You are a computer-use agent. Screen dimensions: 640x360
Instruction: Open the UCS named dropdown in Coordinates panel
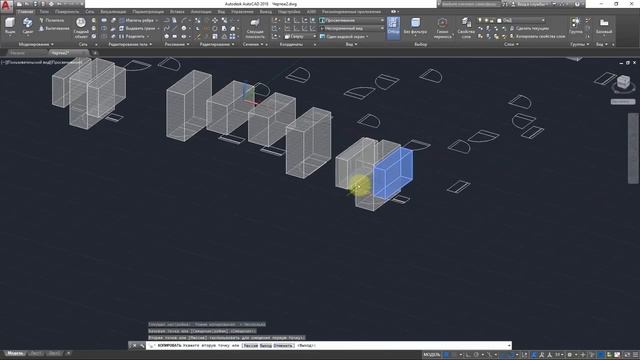300,36
